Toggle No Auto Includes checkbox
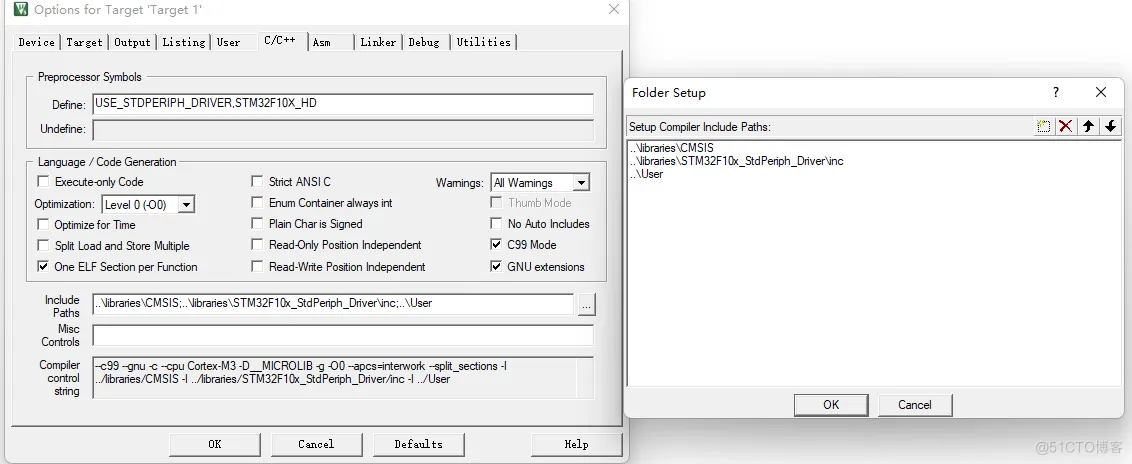Viewport: 1132px width, 464px height. [x=496, y=224]
